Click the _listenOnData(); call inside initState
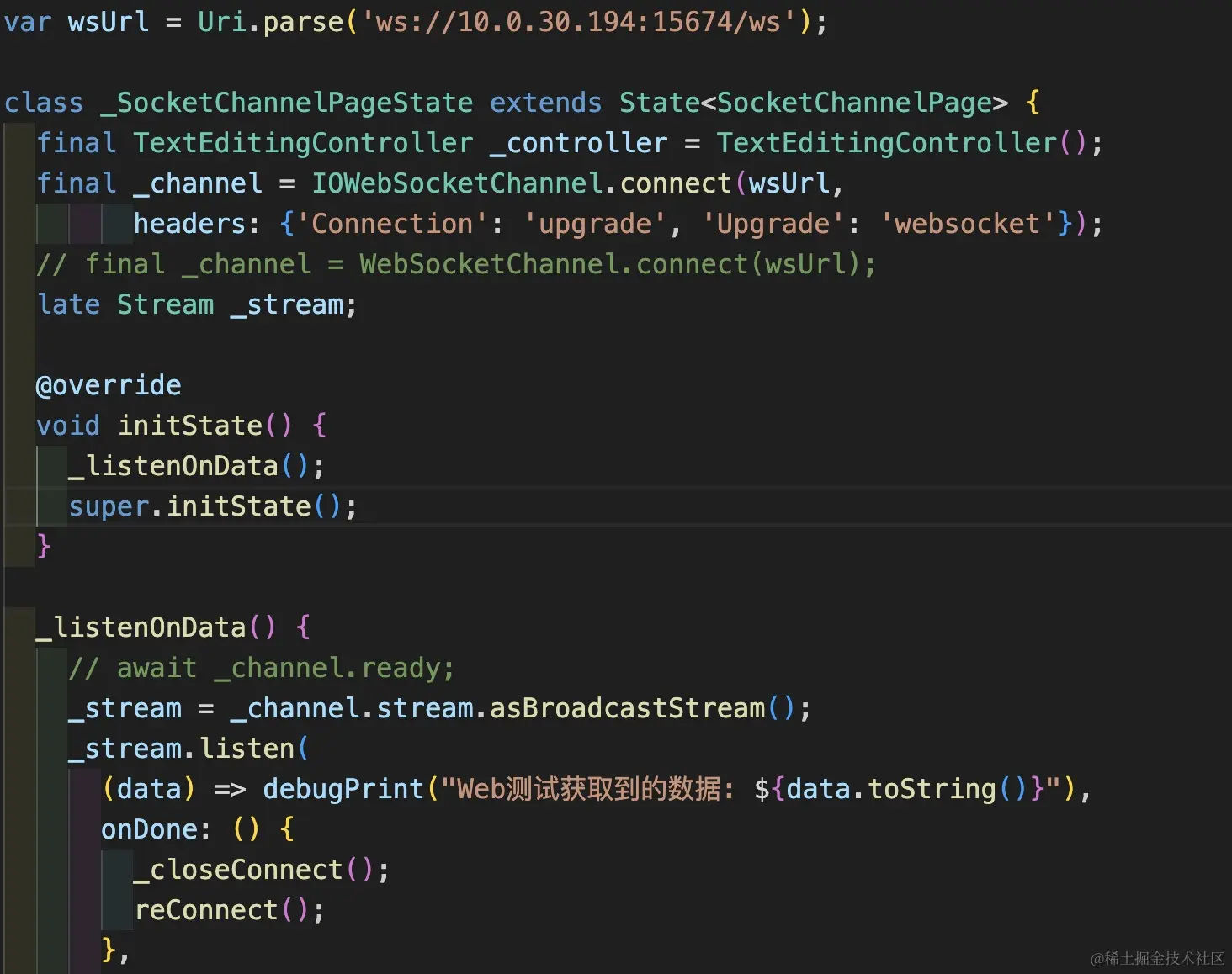 tap(197, 466)
